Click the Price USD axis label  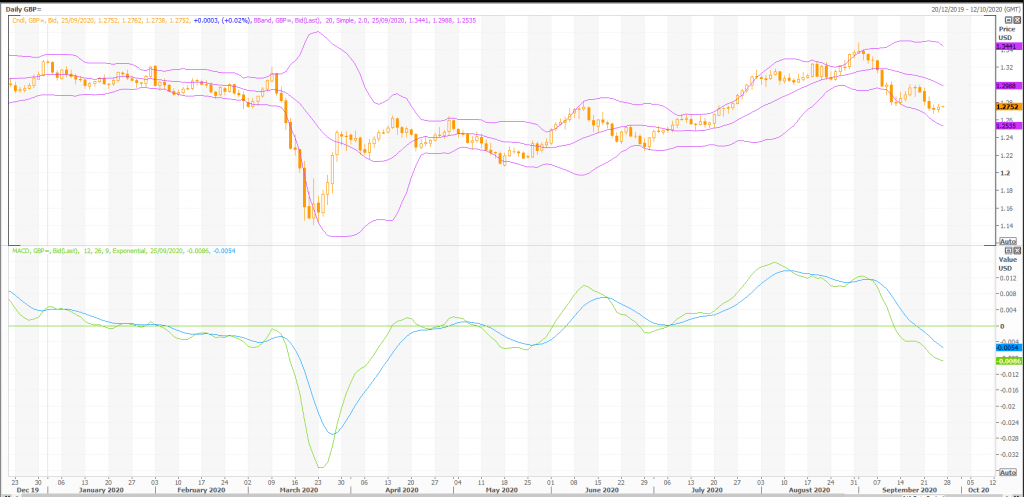[x=1005, y=33]
